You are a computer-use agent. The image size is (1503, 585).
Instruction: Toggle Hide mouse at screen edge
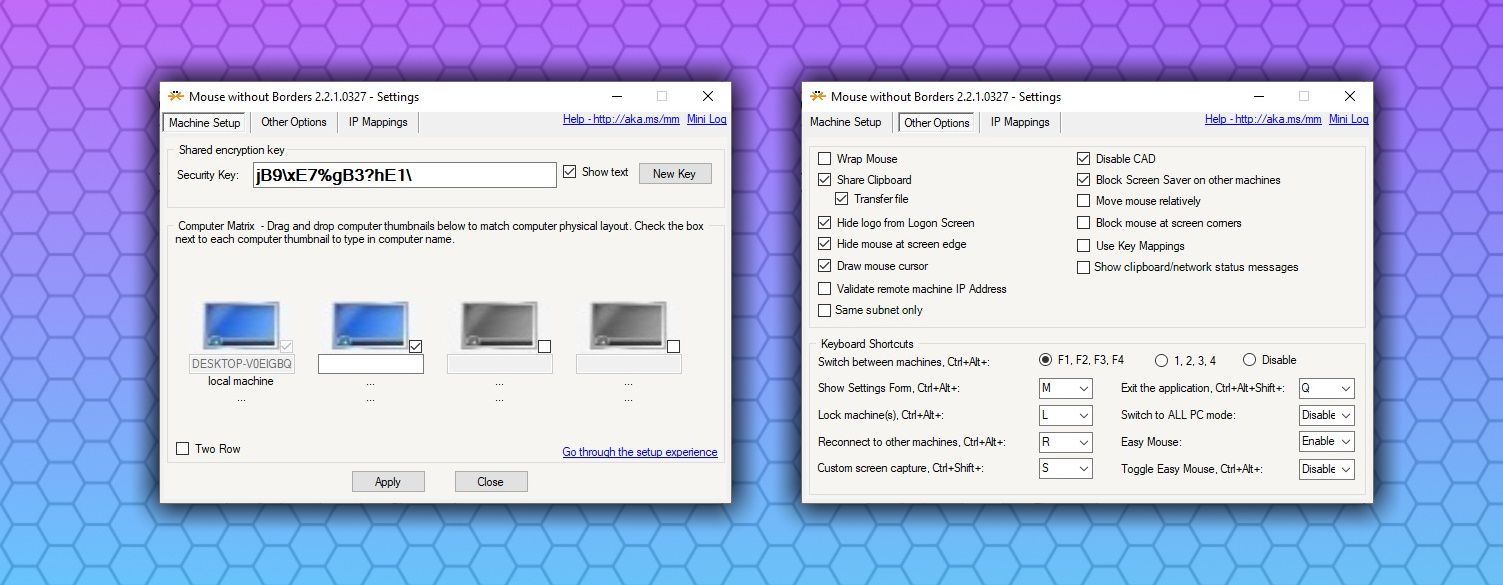click(x=825, y=244)
